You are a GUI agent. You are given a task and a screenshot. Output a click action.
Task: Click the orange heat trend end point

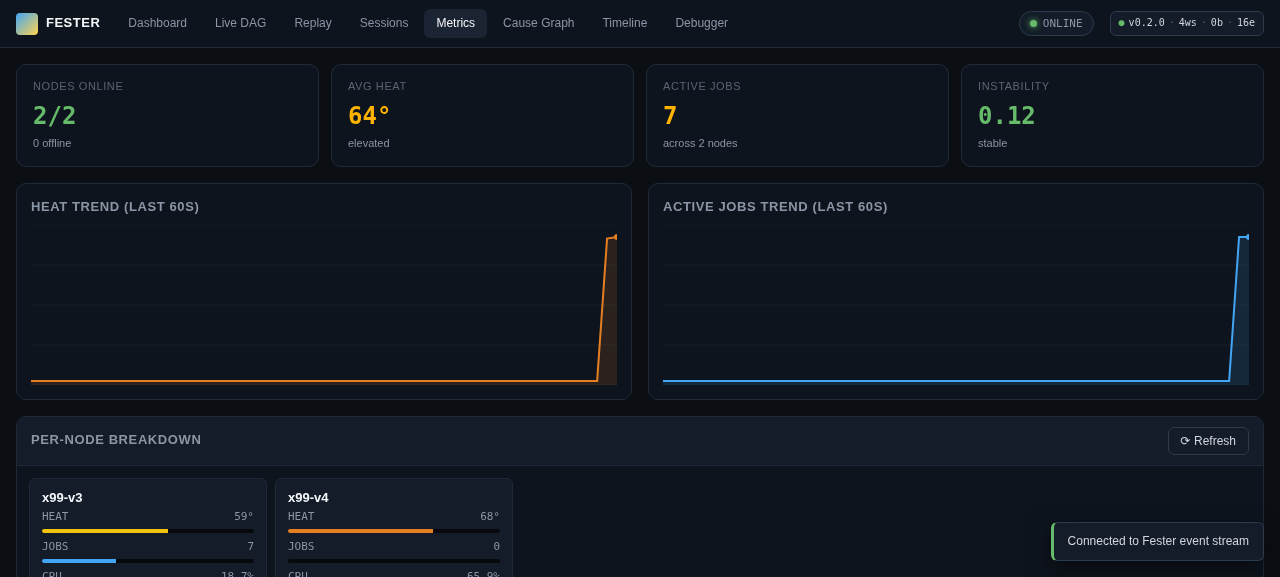tap(615, 237)
